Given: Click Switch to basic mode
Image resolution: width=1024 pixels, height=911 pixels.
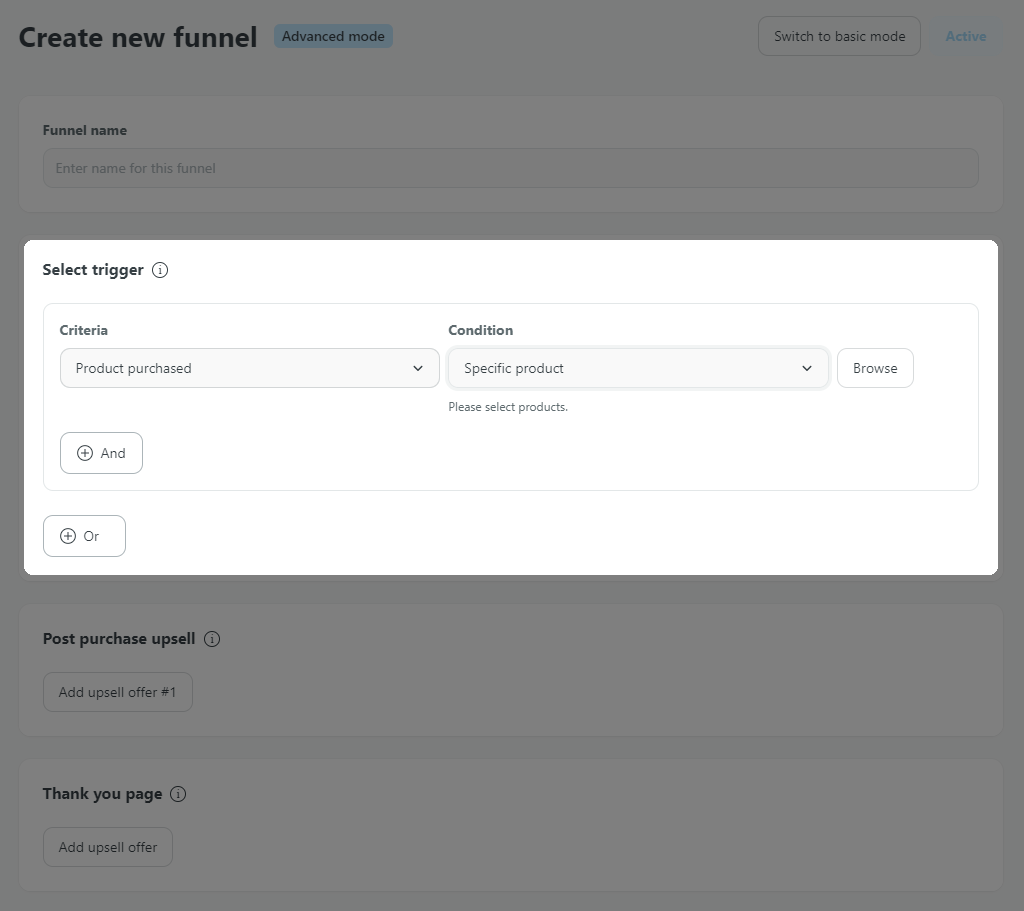Looking at the screenshot, I should pyautogui.click(x=839, y=37).
